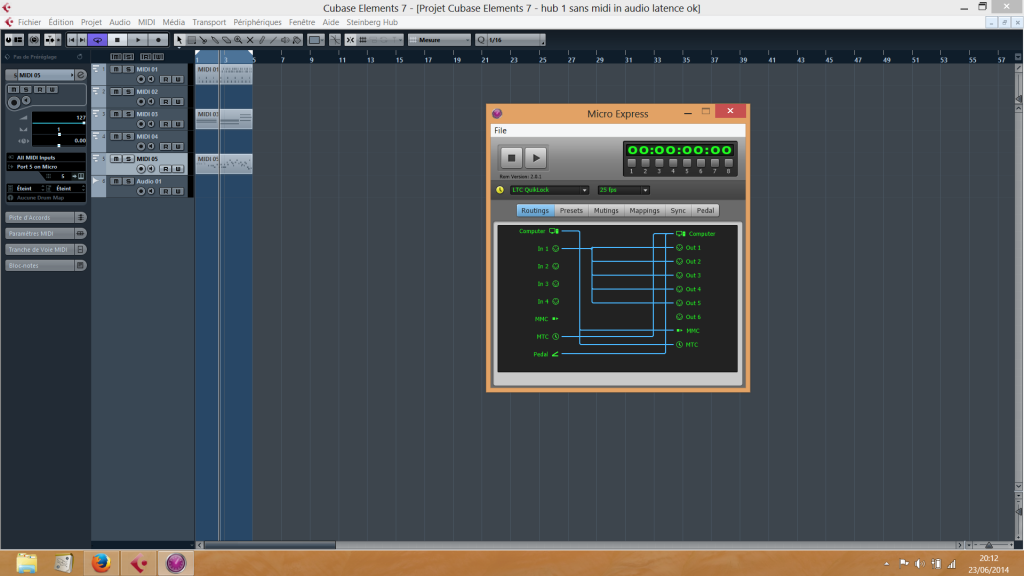Go to previous marker in transport
This screenshot has width=1024, height=576.
(72, 40)
